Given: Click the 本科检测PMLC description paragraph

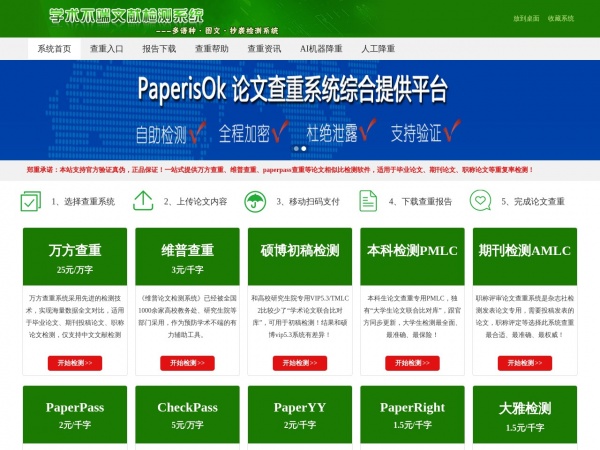Looking at the screenshot, I should [x=412, y=316].
